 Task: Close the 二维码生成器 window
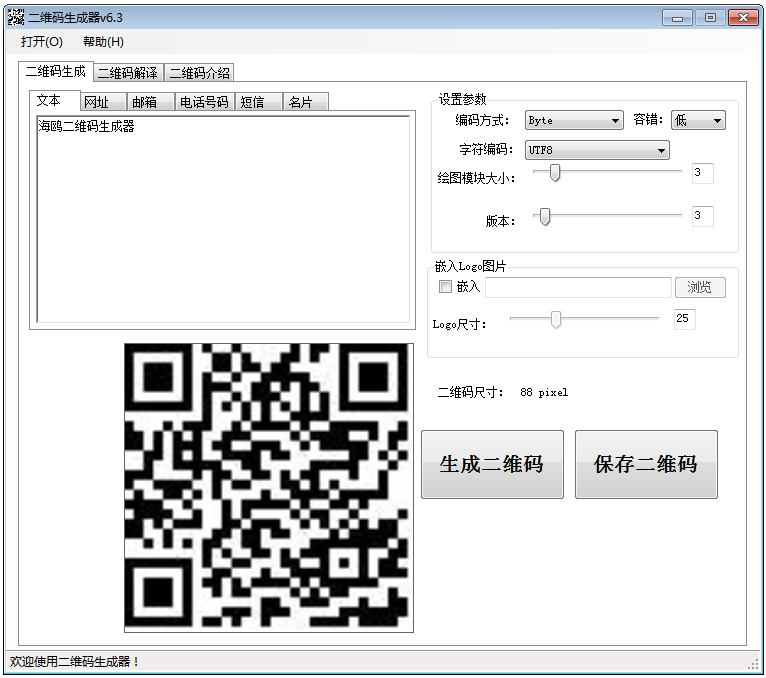[x=743, y=18]
